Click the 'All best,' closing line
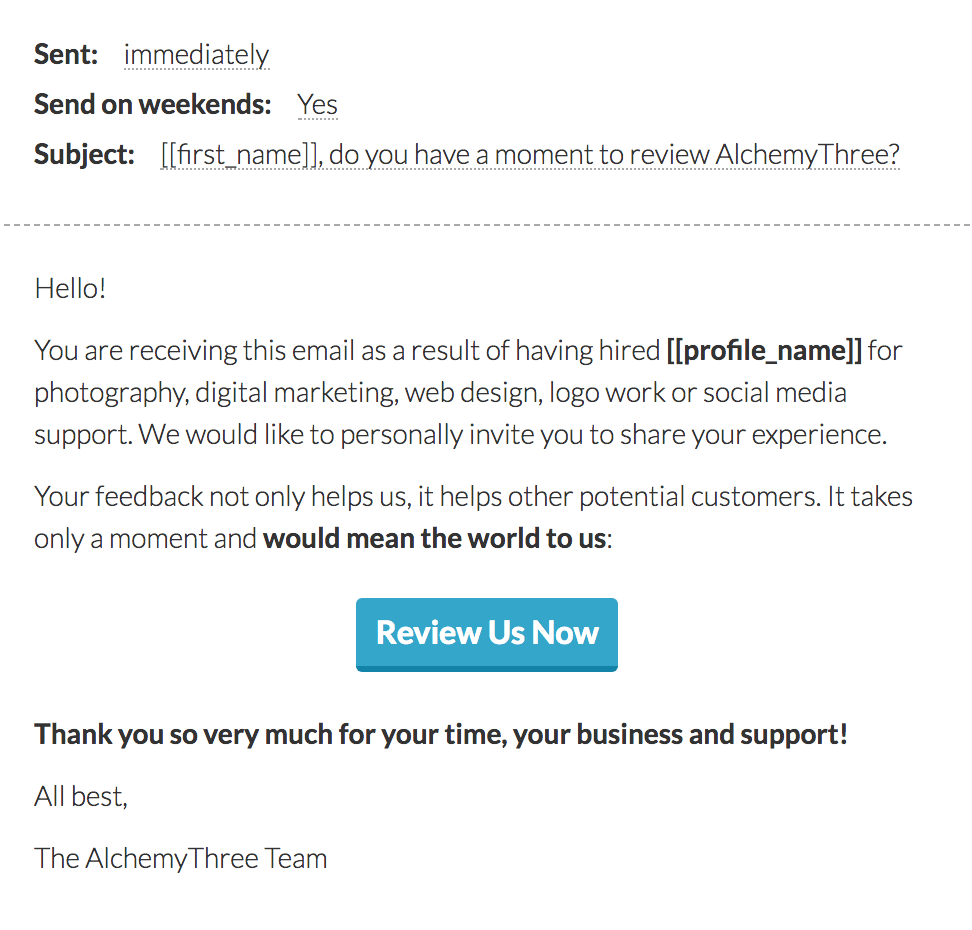The image size is (972, 930). 81,796
